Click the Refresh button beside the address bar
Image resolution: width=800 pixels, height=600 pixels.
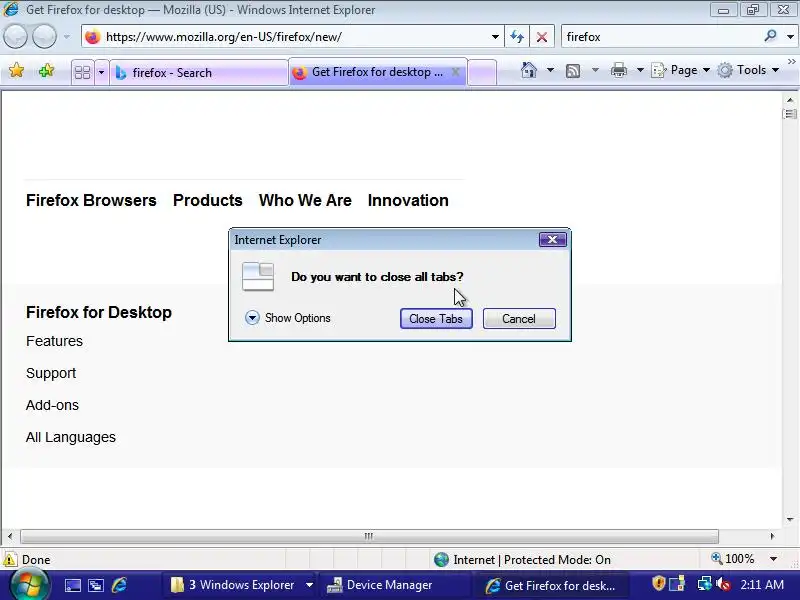tap(517, 37)
